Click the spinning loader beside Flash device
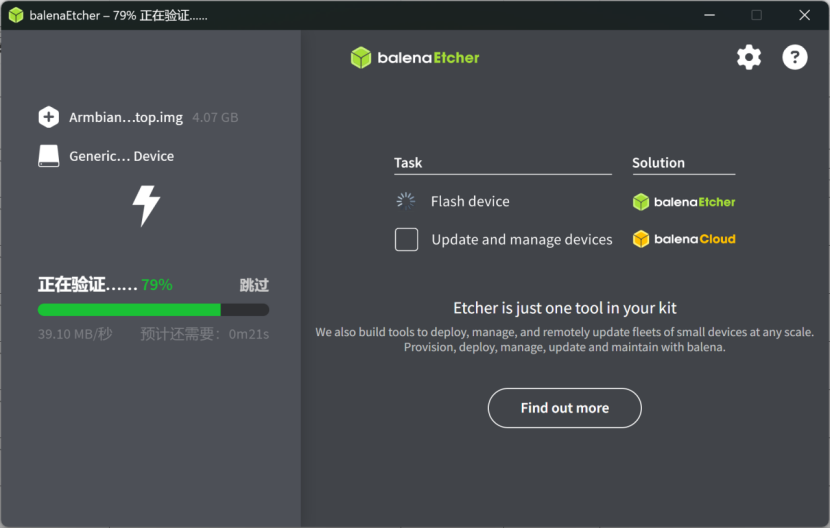Image resolution: width=830 pixels, height=528 pixels. [406, 201]
